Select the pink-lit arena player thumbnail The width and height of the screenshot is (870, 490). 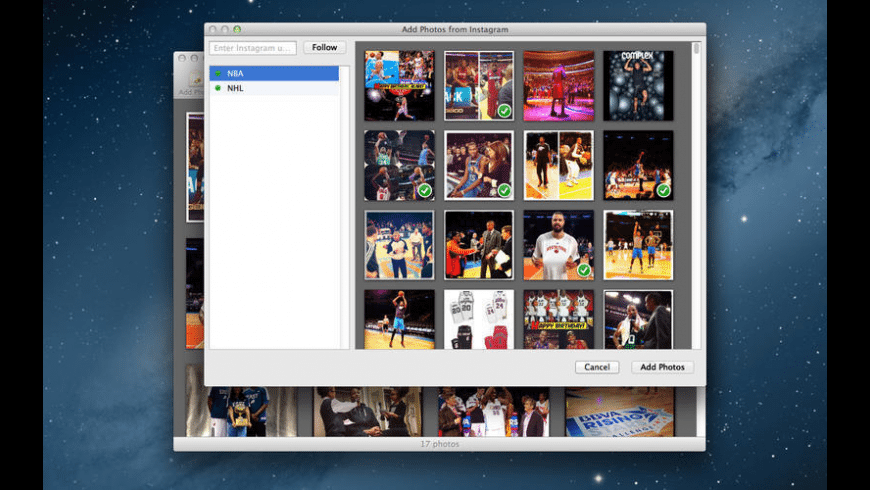[558, 86]
